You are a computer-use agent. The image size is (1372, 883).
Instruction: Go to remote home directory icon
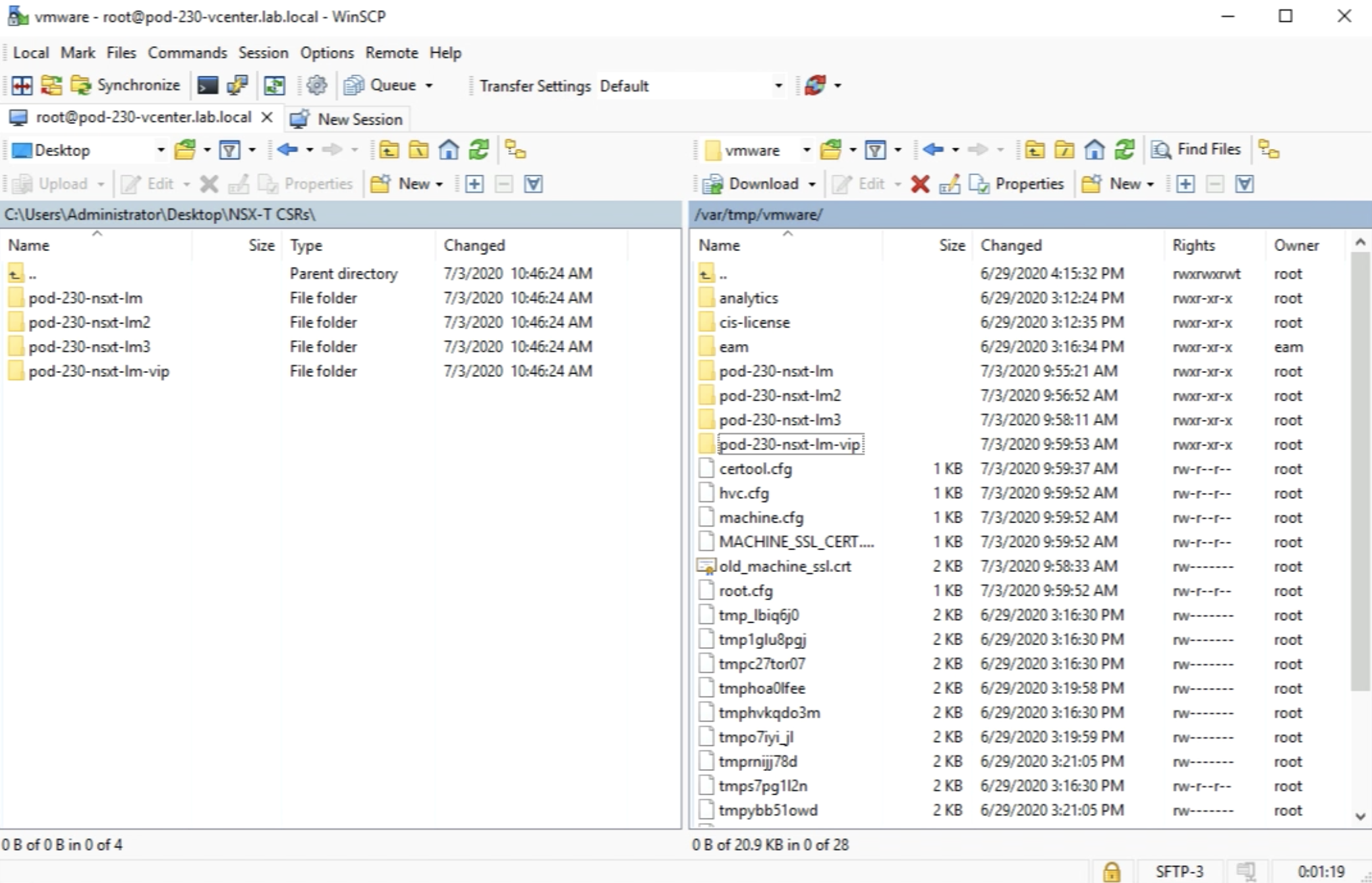1094,150
